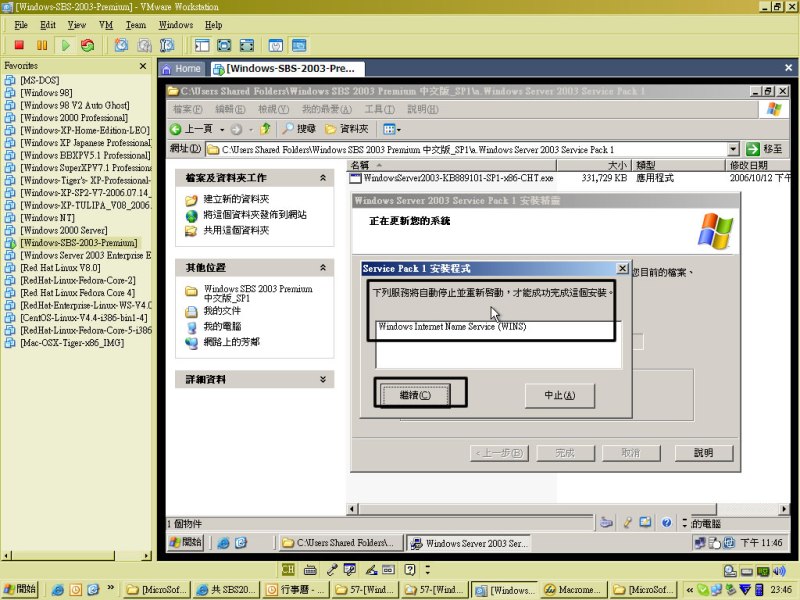Toggle the Favorites sidebar view icon

202,45
